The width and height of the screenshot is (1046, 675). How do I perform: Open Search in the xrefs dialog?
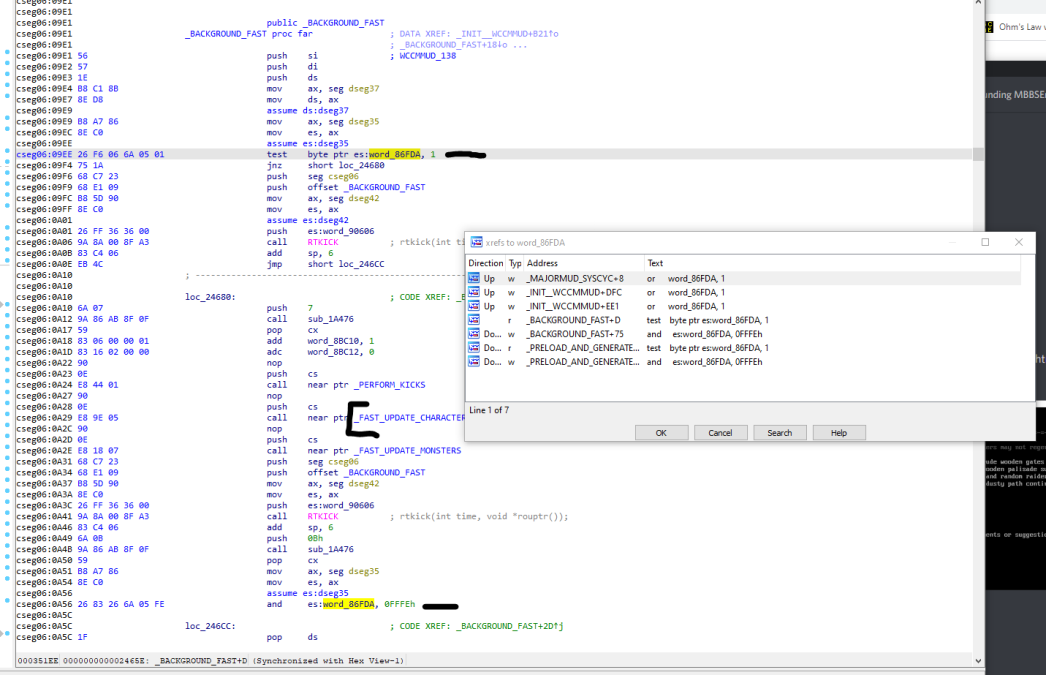780,433
